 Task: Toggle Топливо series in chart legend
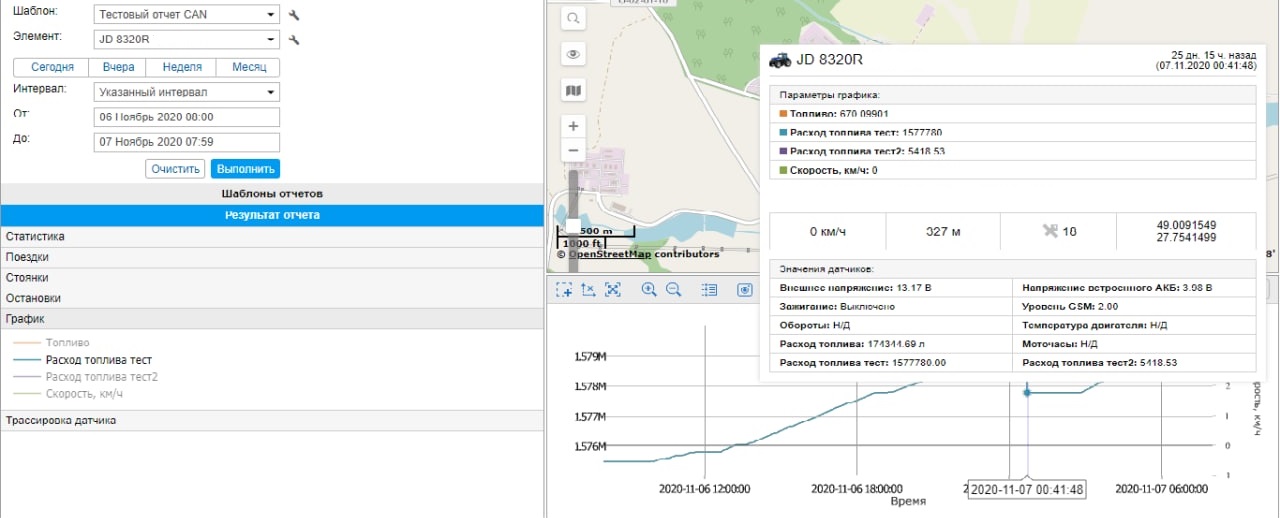click(67, 343)
